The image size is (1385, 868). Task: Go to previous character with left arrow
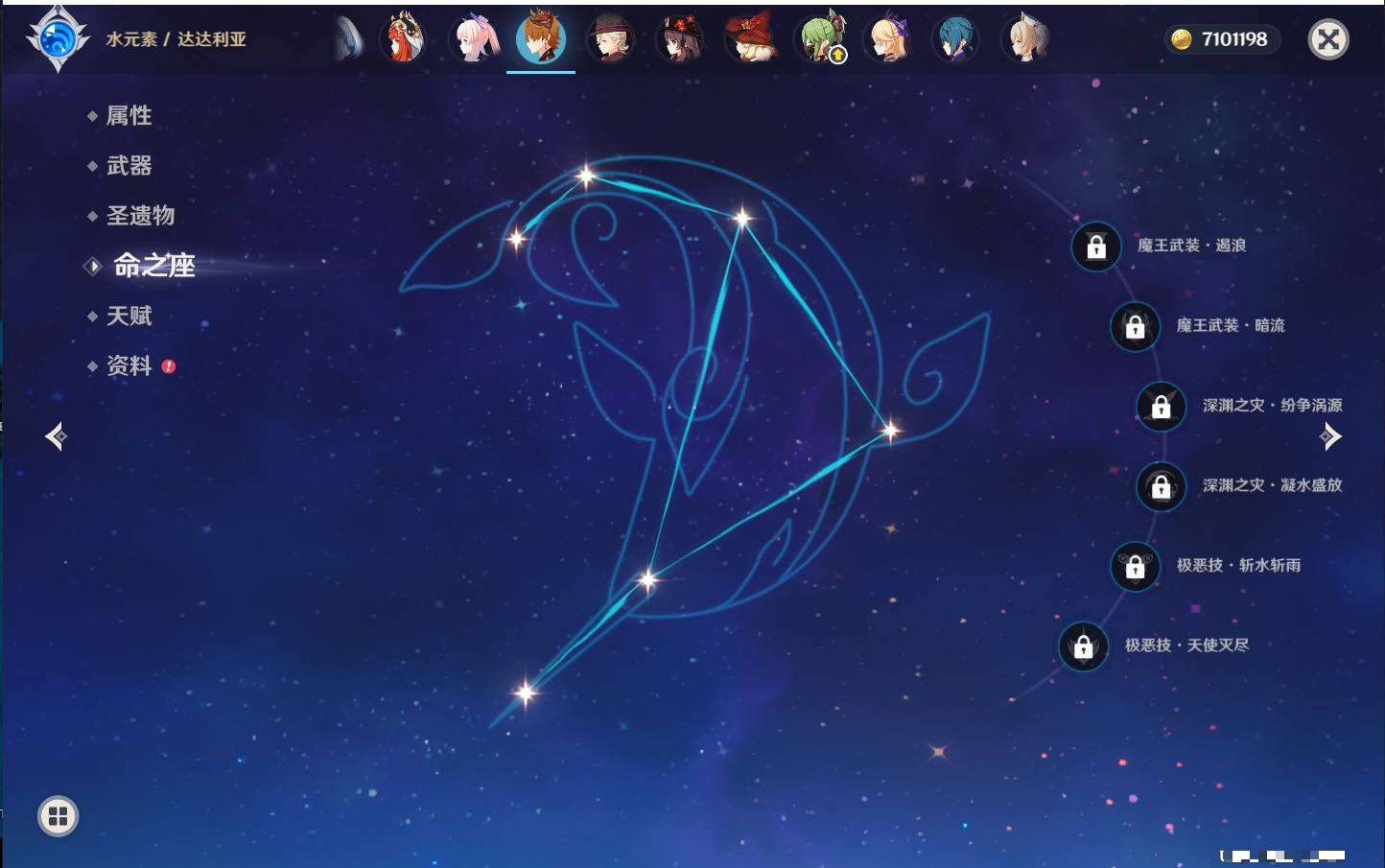coord(56,436)
